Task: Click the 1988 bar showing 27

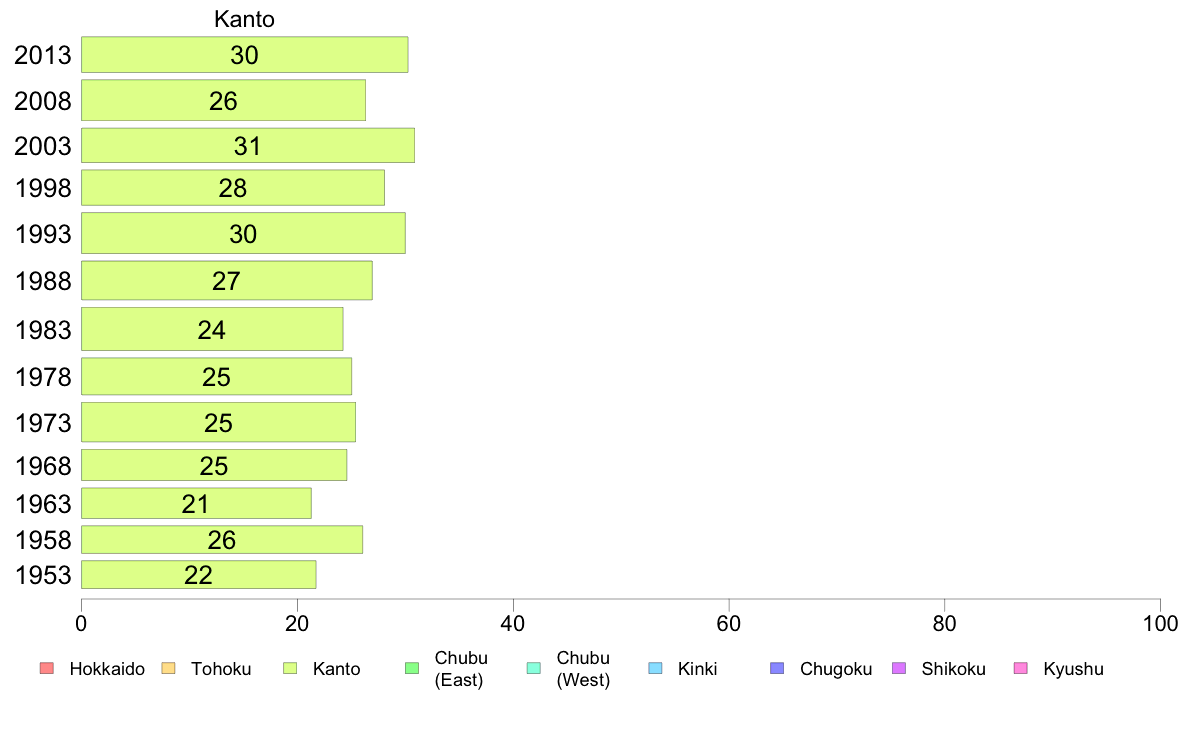Action: pos(227,280)
